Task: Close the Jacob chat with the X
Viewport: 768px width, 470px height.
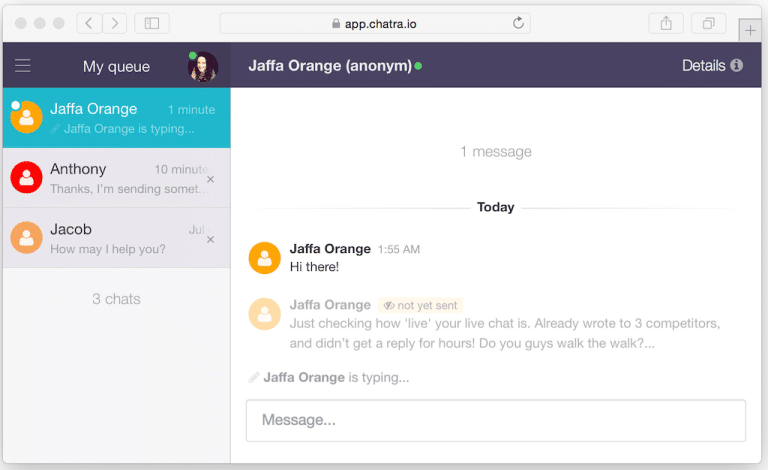Action: (211, 240)
